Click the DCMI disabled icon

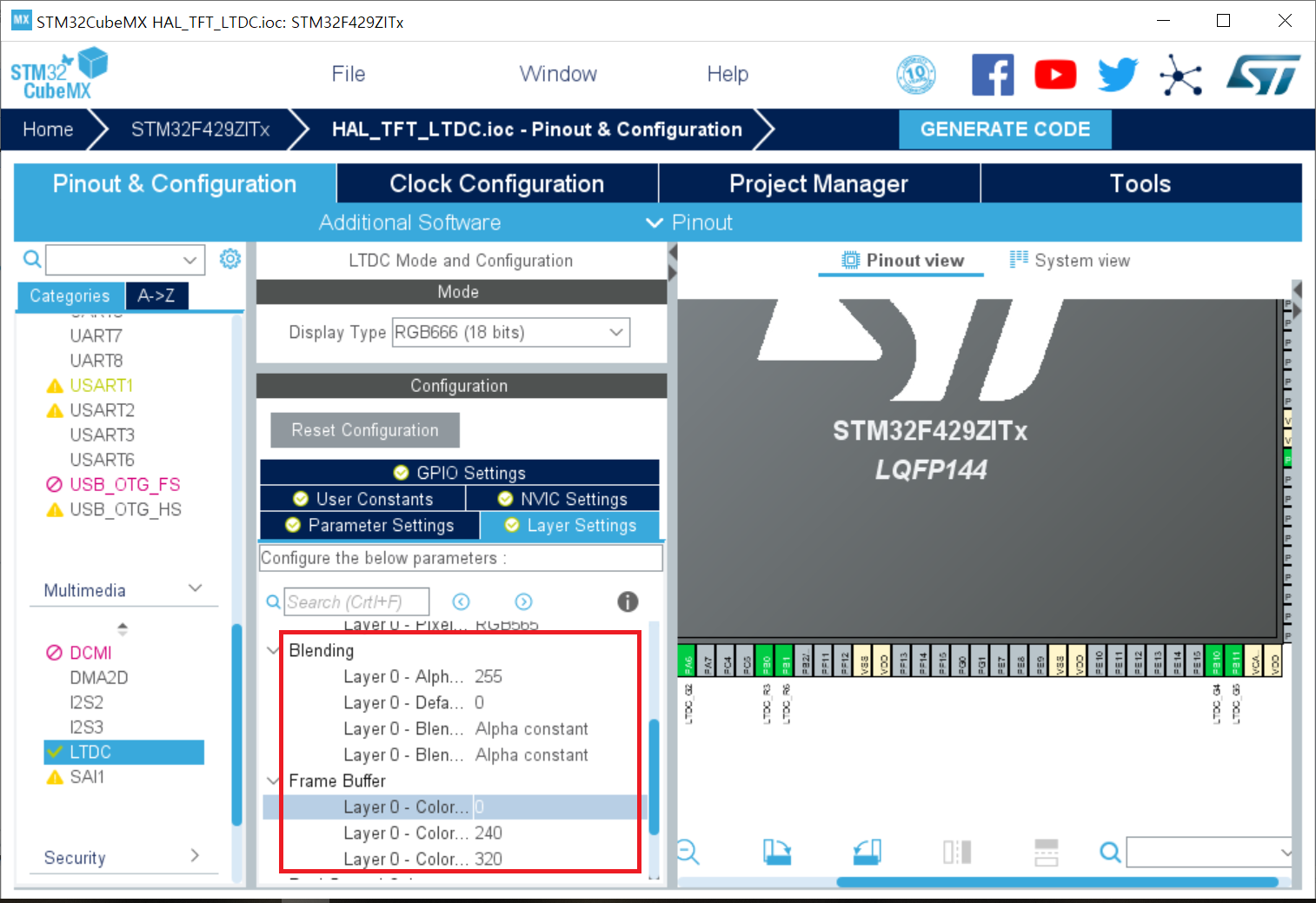[55, 653]
